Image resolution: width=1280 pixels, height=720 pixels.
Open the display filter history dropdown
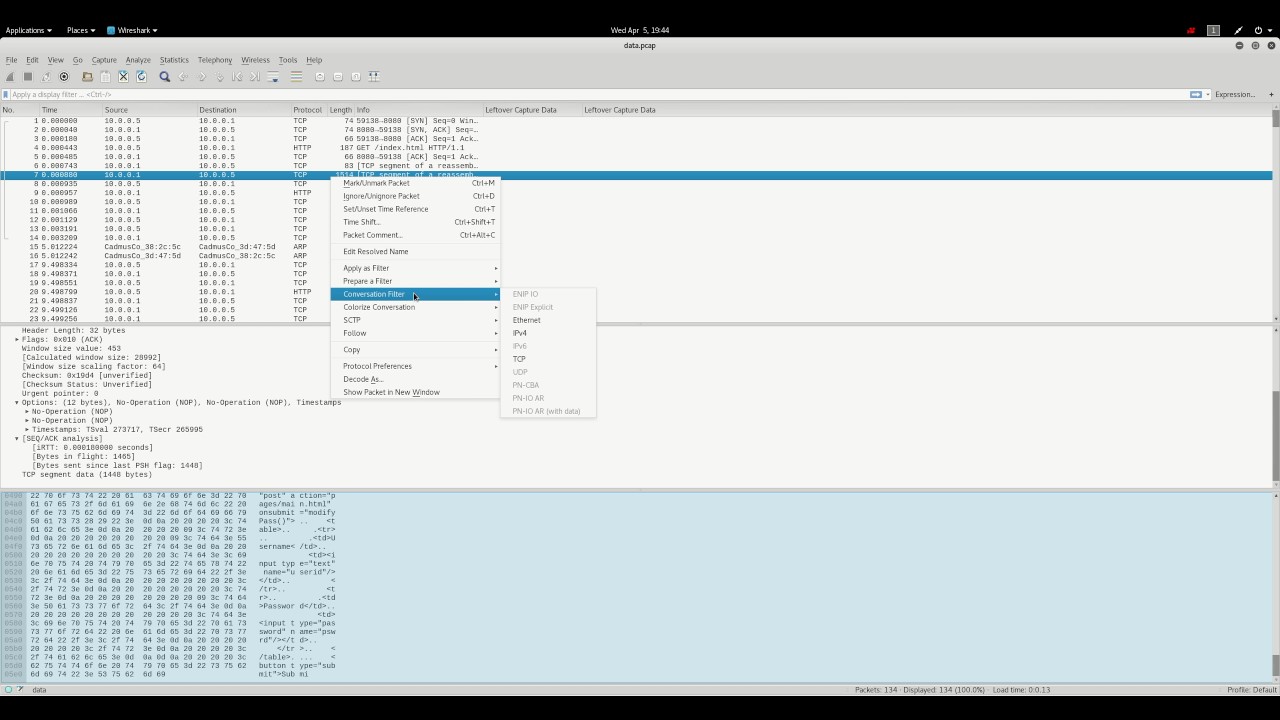(x=1207, y=94)
